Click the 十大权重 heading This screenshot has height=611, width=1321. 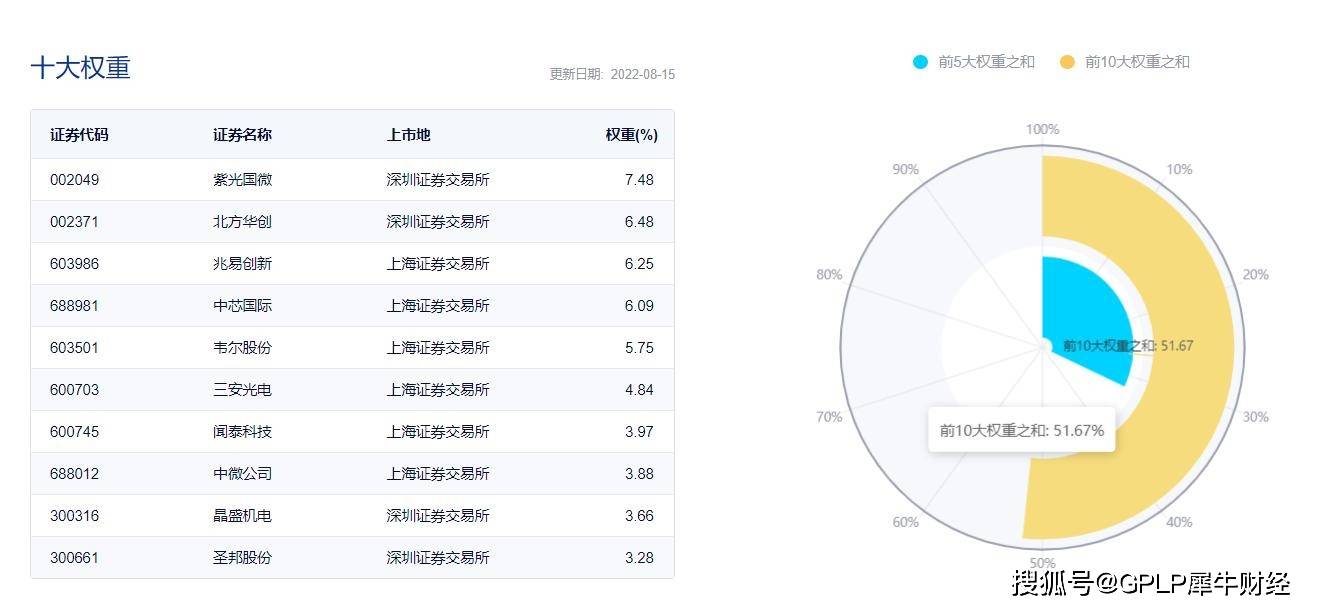[x=80, y=68]
